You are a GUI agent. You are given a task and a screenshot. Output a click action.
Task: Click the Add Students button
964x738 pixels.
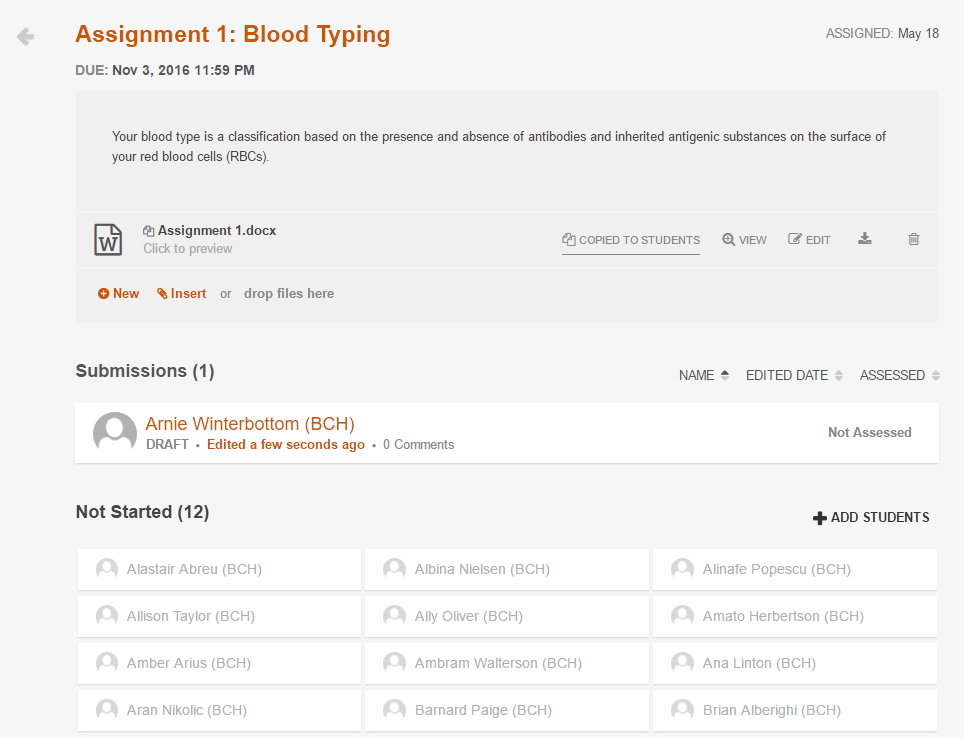871,518
